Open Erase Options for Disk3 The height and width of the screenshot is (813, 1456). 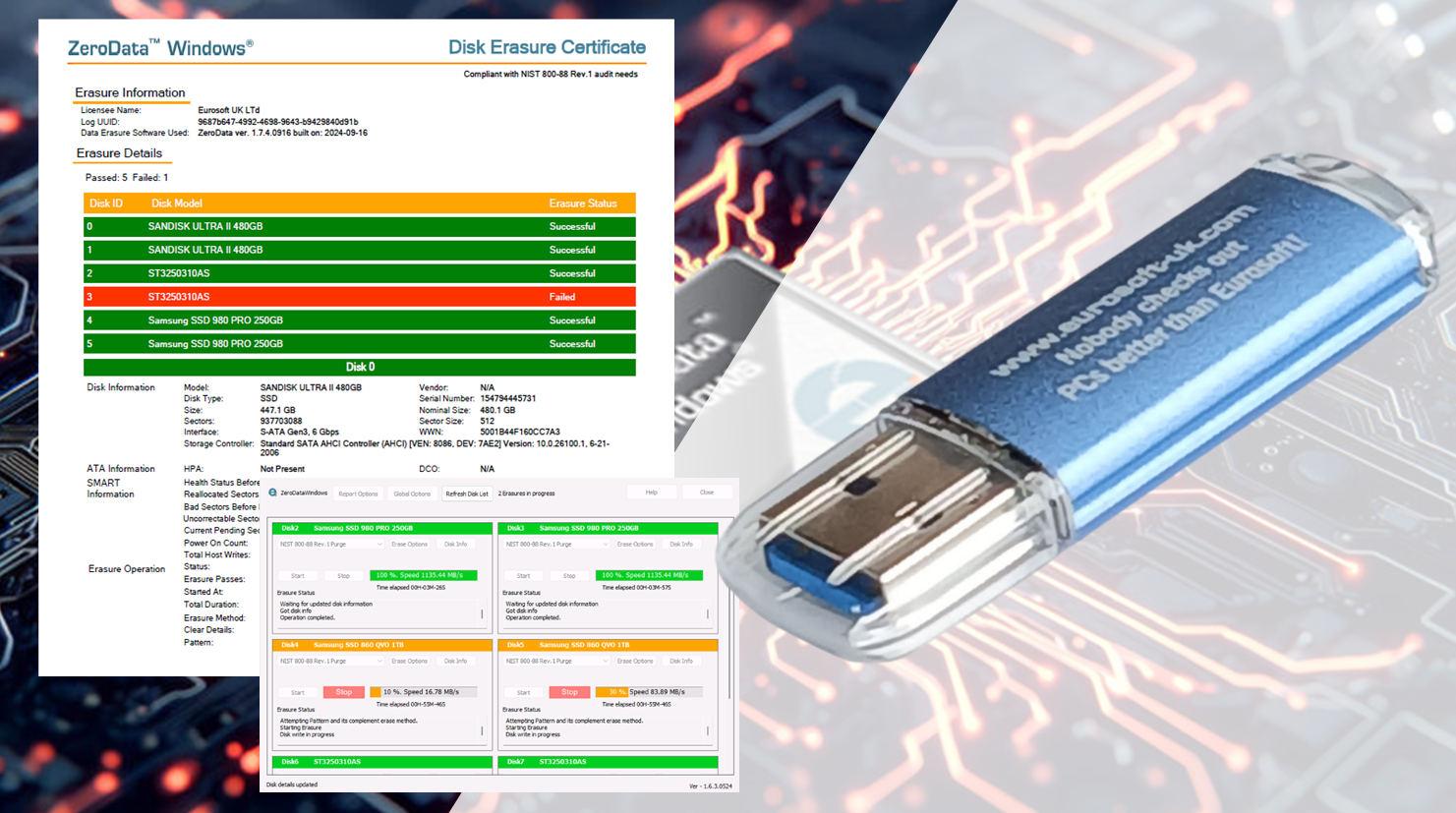point(635,544)
